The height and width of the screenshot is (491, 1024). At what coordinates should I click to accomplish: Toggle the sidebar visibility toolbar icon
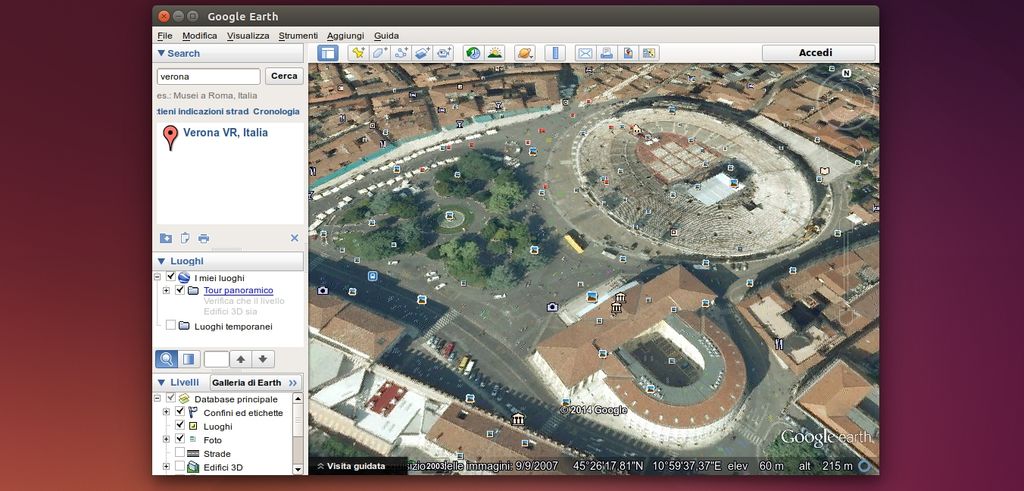tap(328, 53)
